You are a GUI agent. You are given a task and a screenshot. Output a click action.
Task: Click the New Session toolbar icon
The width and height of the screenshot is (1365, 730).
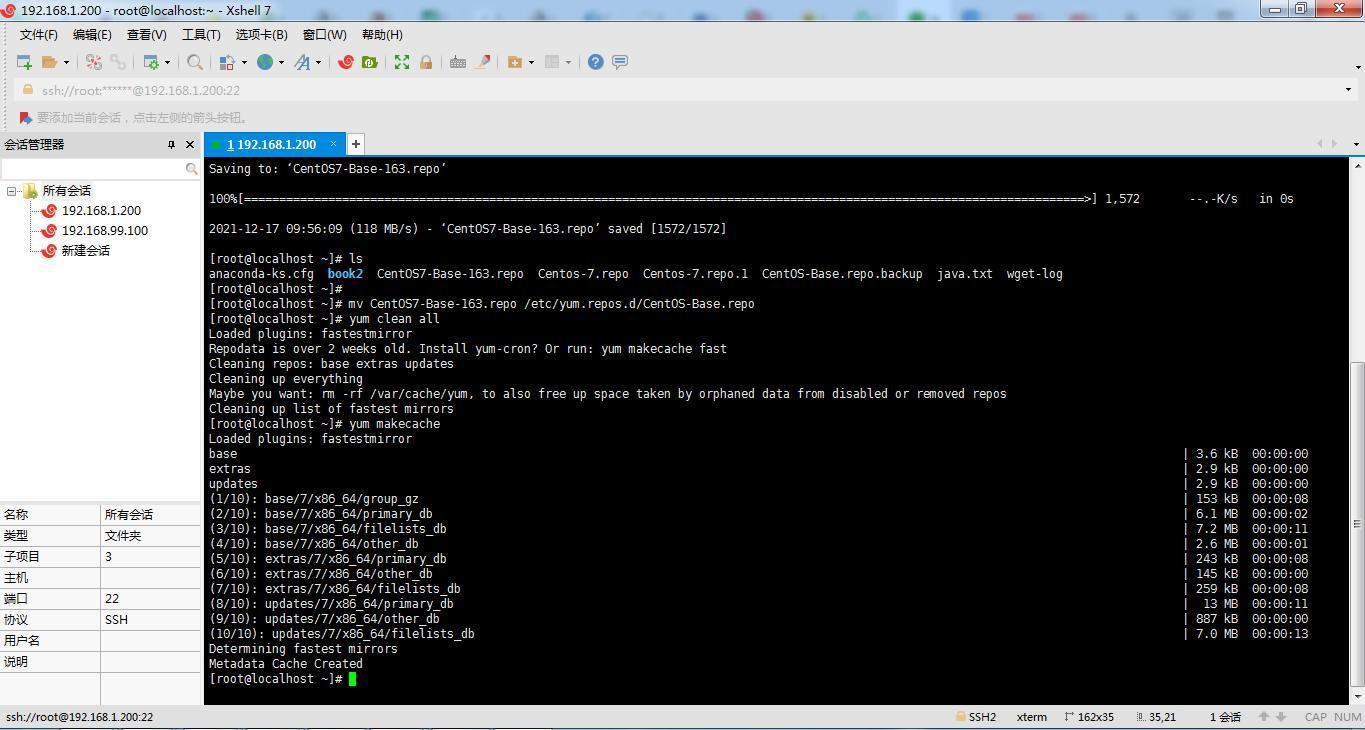tap(24, 62)
